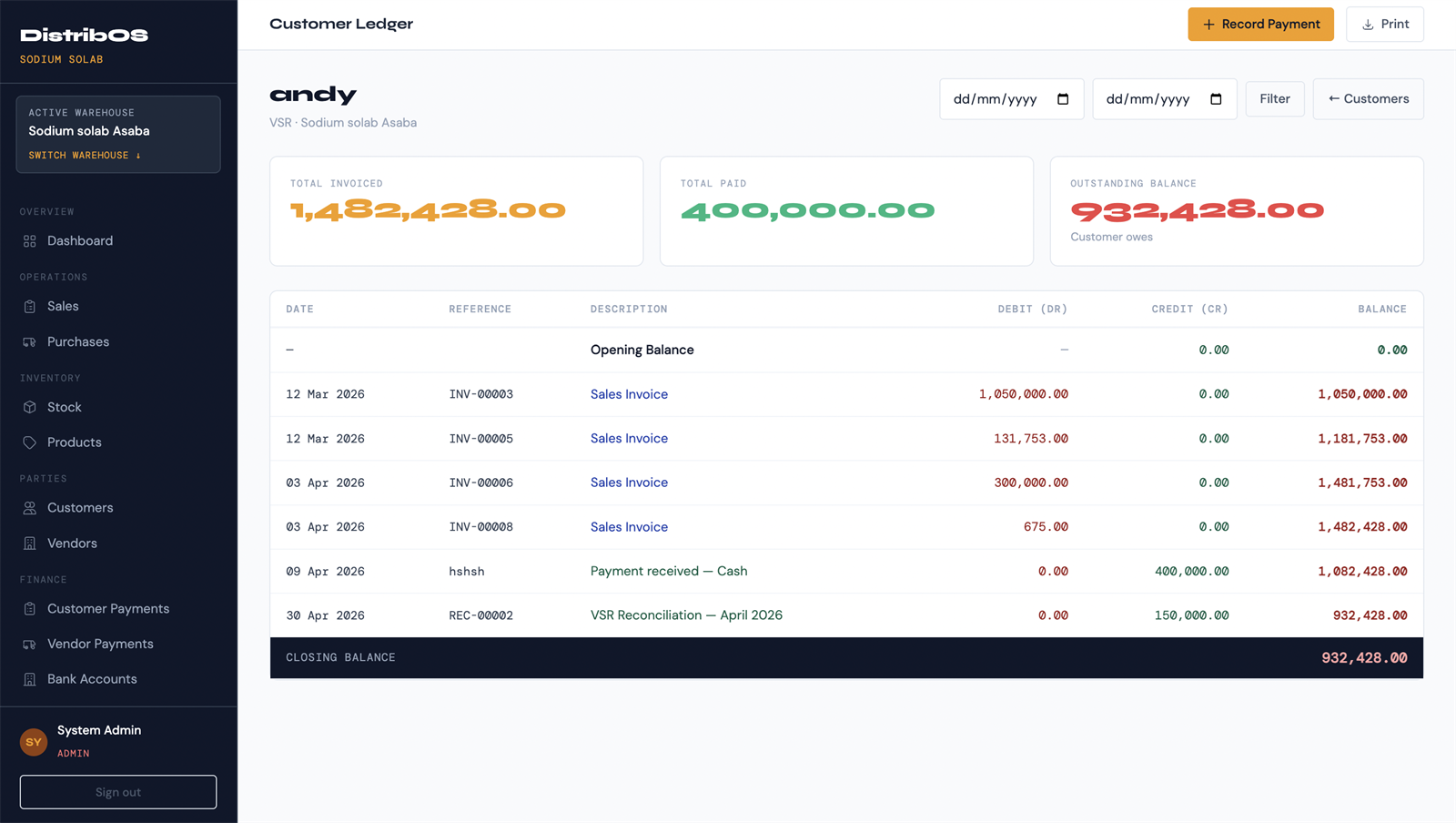Click the 'Opening Balance' row label
Image resolution: width=1456 pixels, height=823 pixels.
tap(642, 351)
